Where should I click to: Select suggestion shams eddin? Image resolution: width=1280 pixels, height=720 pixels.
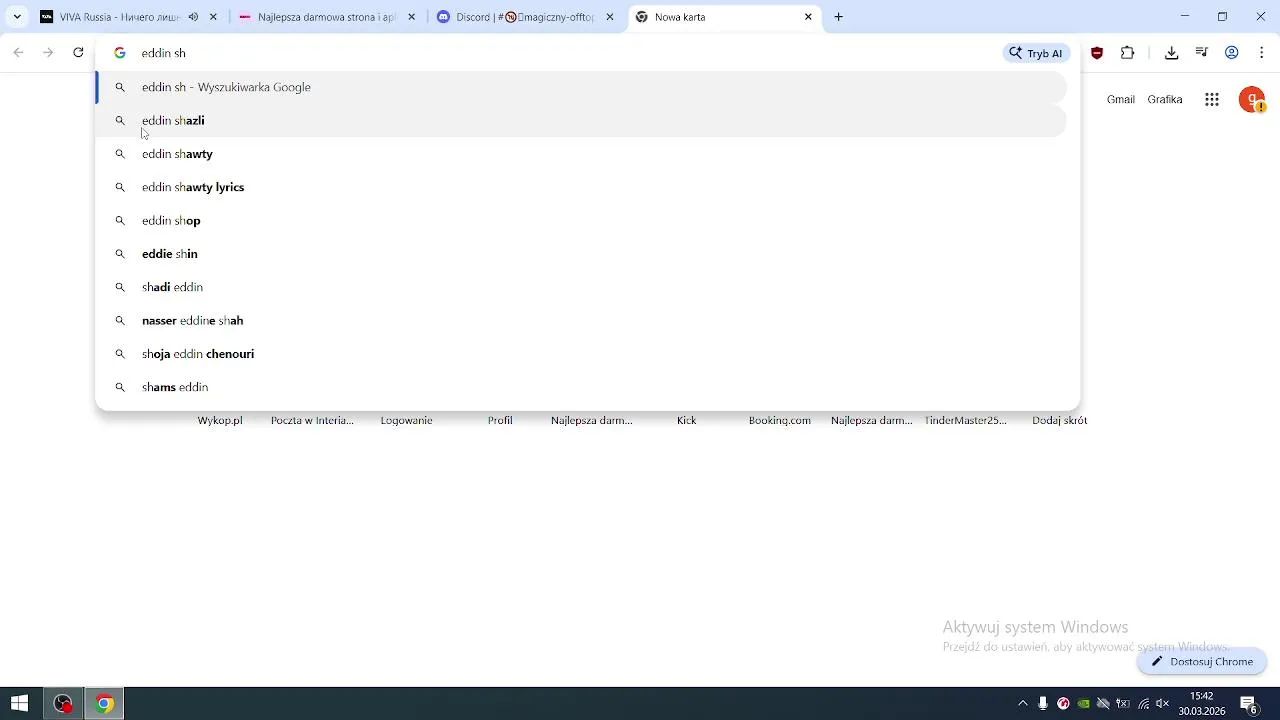[581, 387]
